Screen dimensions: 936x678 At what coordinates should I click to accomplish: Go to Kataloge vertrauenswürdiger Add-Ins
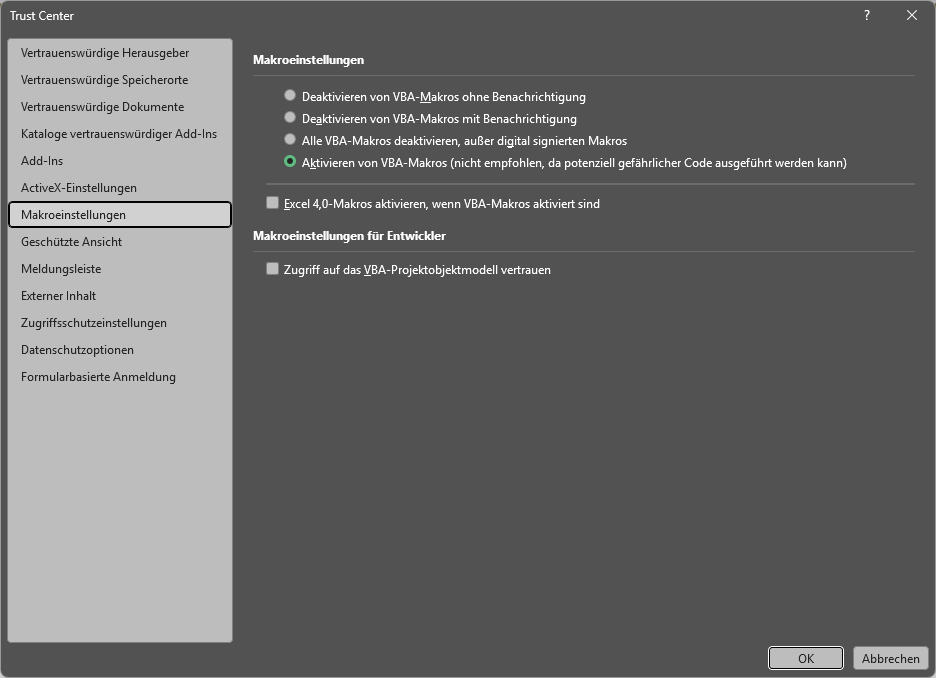coord(120,134)
